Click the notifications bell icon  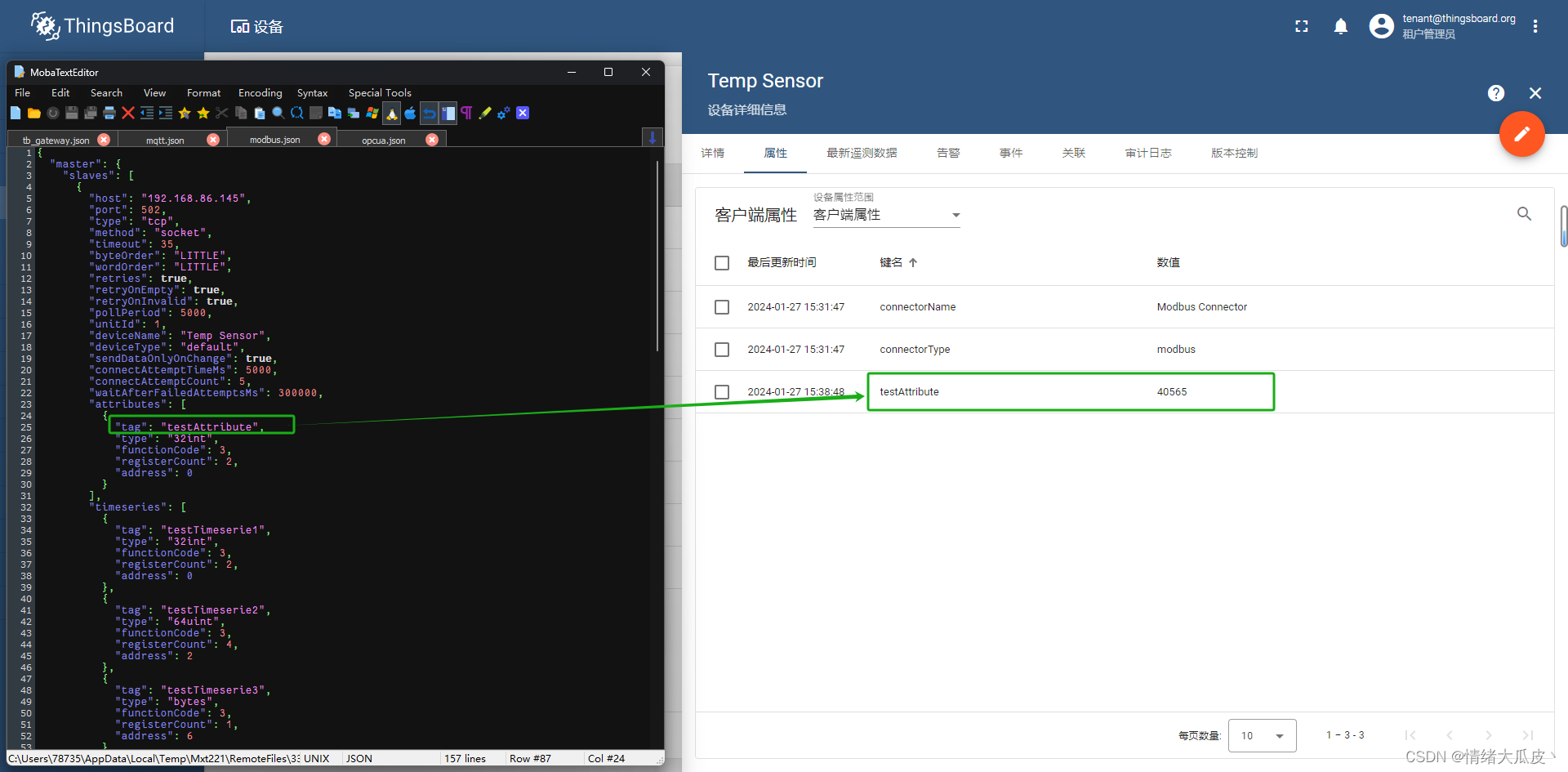click(1341, 26)
